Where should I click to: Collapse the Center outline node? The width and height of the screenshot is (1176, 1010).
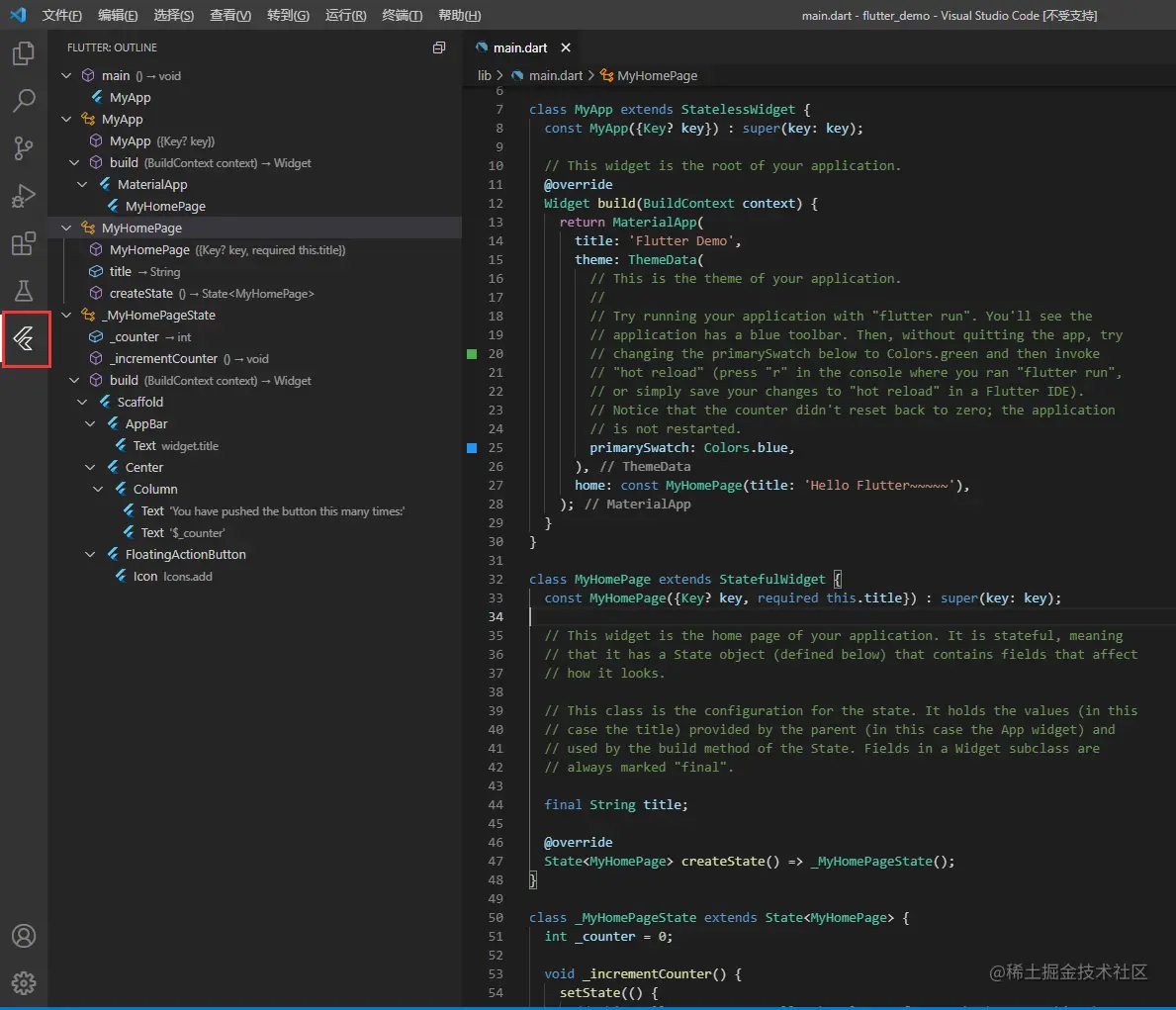tap(90, 467)
